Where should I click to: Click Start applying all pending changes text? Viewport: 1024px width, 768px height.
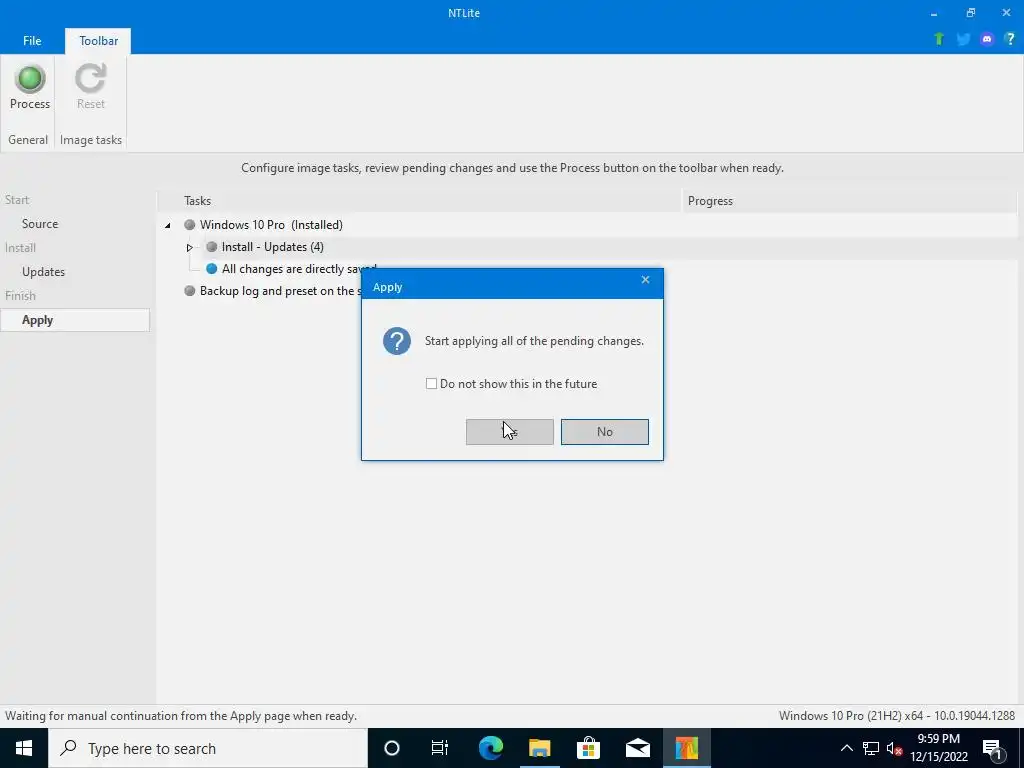click(x=534, y=341)
